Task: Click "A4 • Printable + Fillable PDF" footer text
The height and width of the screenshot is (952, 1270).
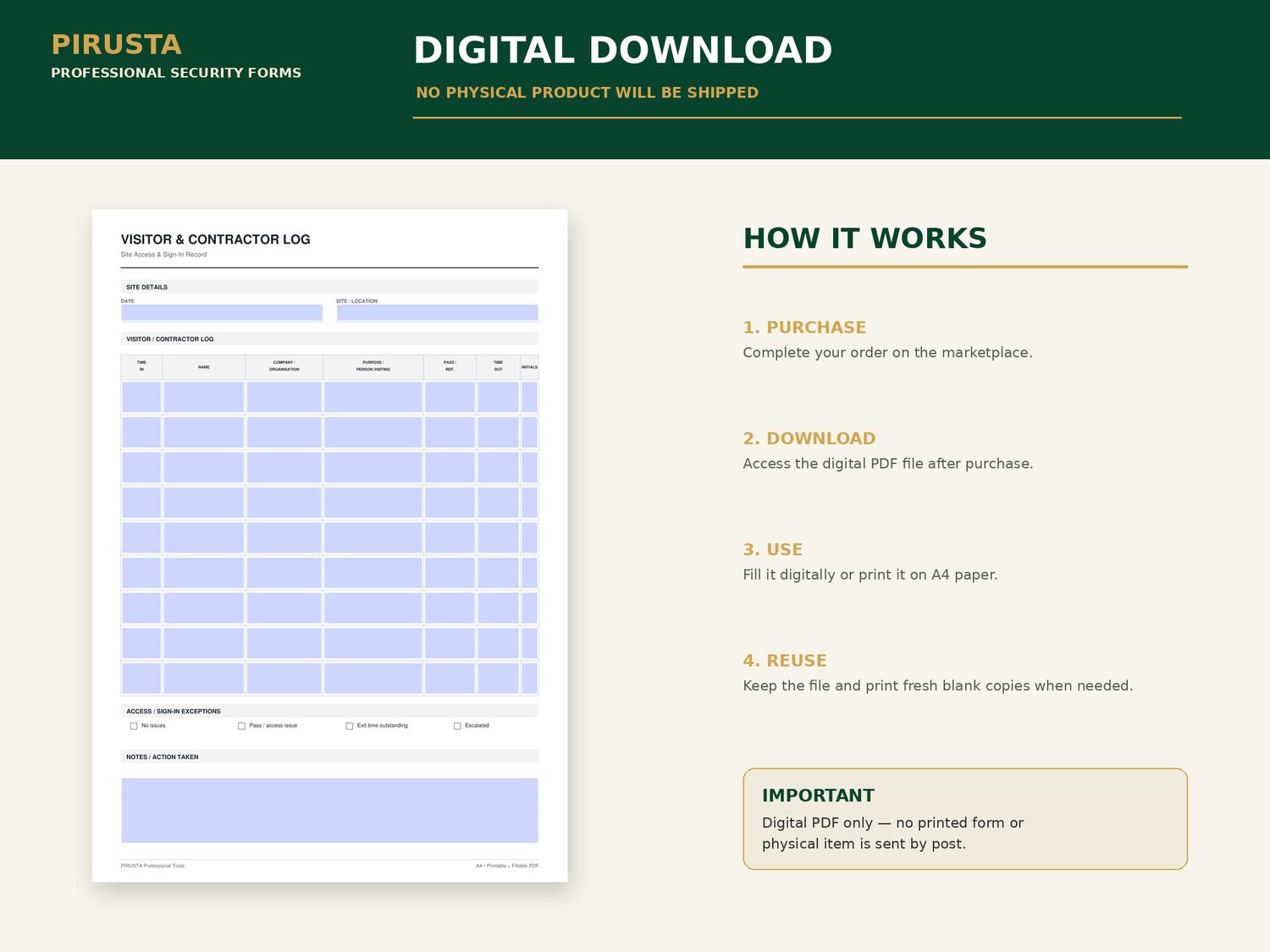Action: click(x=507, y=866)
